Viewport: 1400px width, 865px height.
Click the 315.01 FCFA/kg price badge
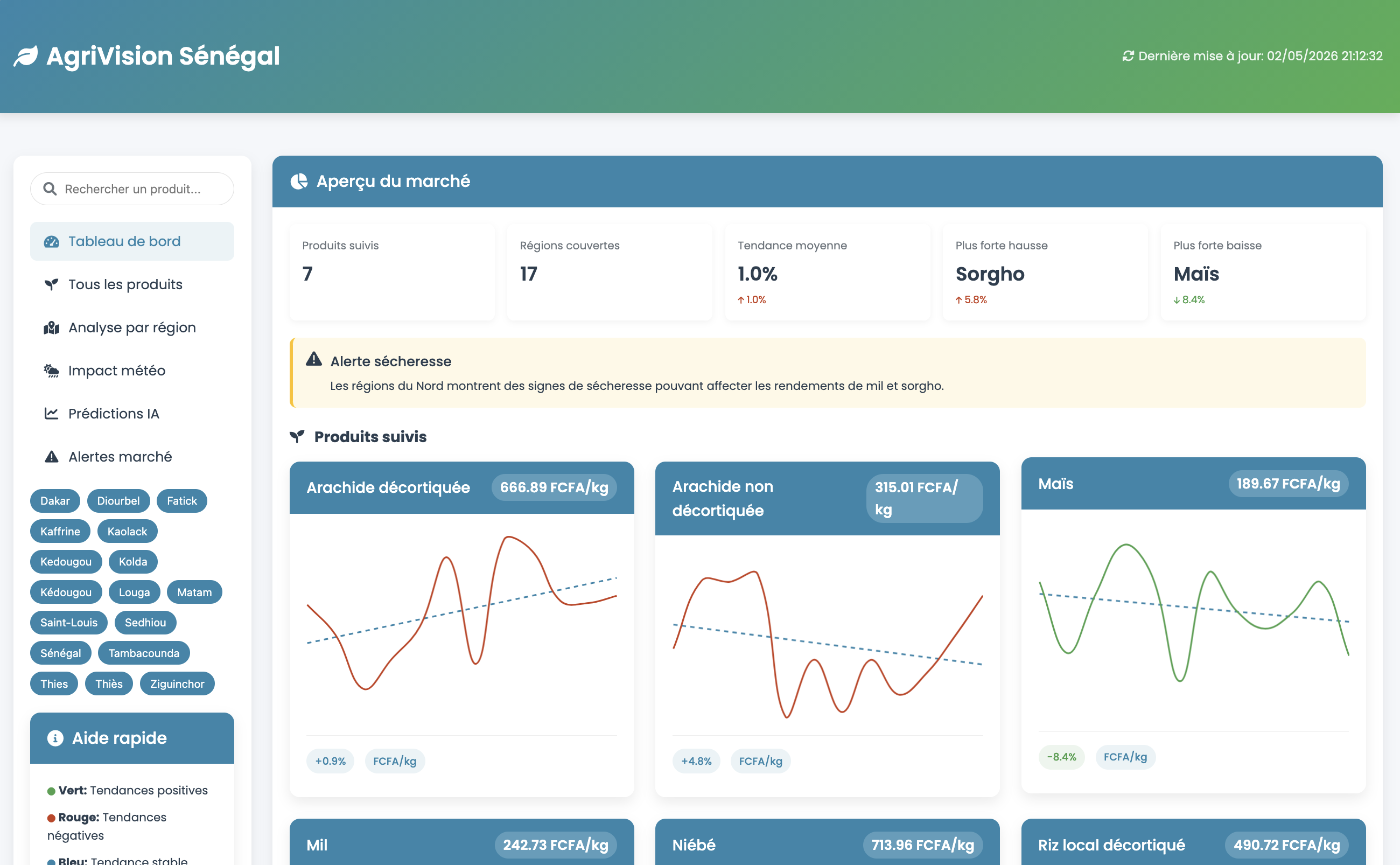point(925,498)
